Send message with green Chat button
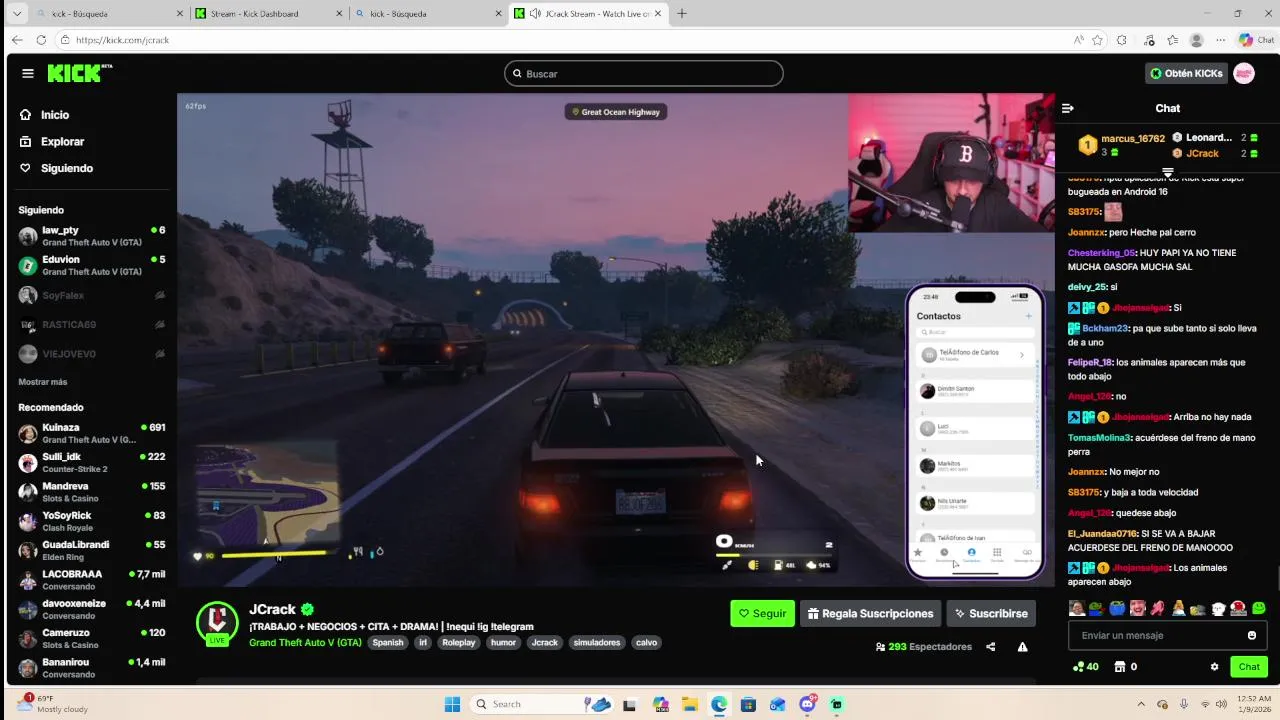Image resolution: width=1280 pixels, height=720 pixels. [1249, 667]
